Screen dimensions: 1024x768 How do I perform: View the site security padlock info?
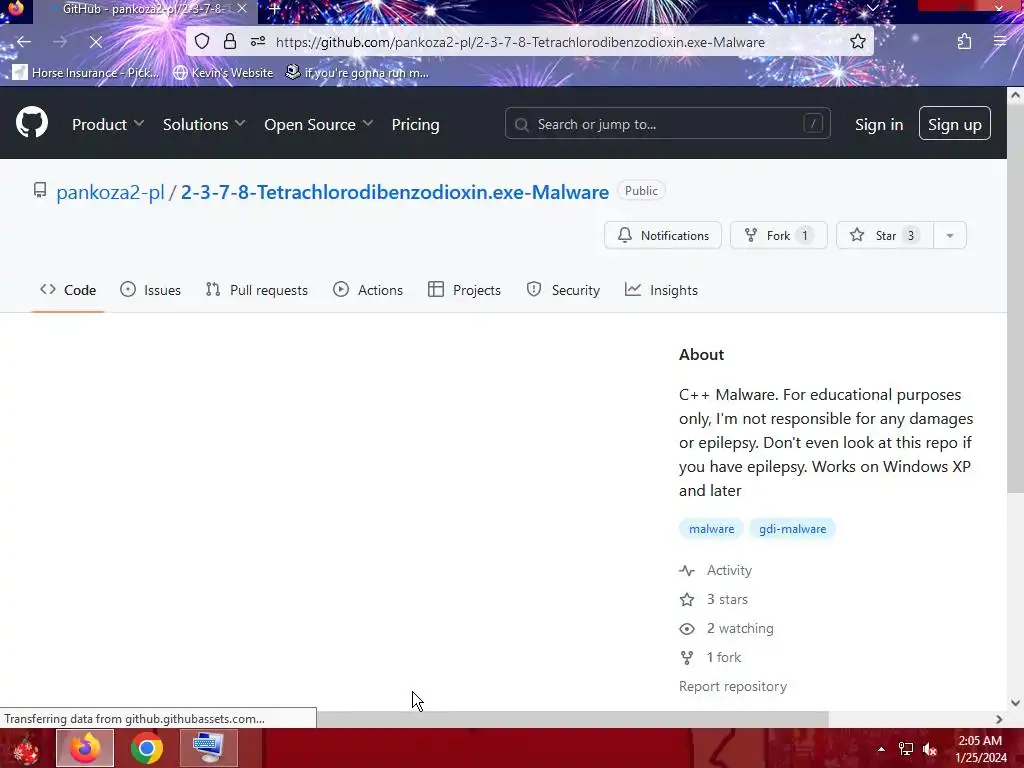230,42
